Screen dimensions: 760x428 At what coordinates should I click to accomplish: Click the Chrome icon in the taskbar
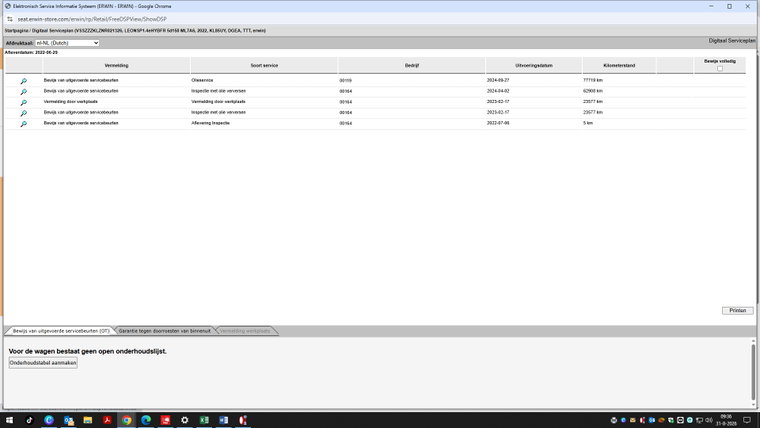127,420
